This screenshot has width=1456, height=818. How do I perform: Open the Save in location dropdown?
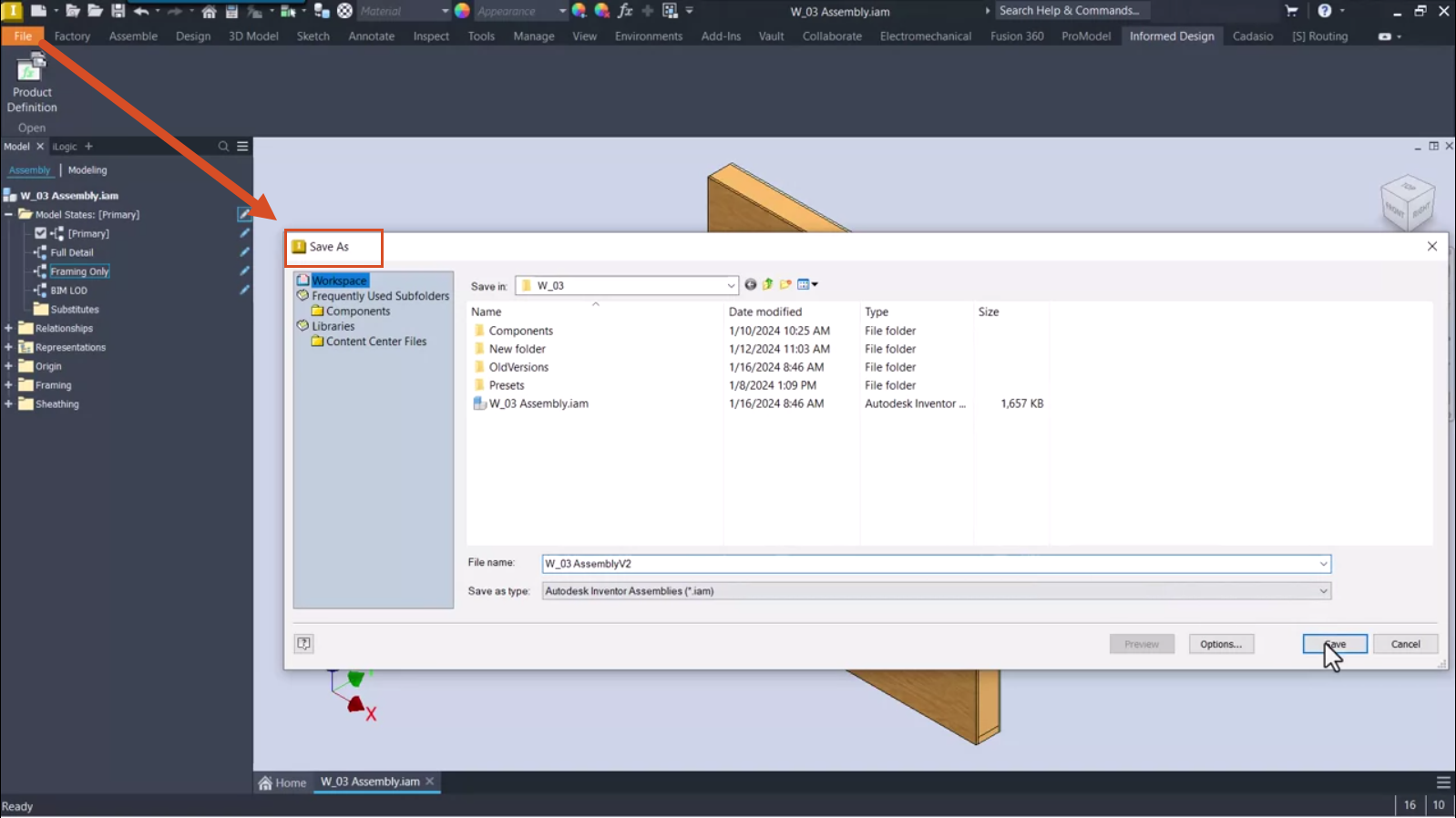click(x=730, y=286)
